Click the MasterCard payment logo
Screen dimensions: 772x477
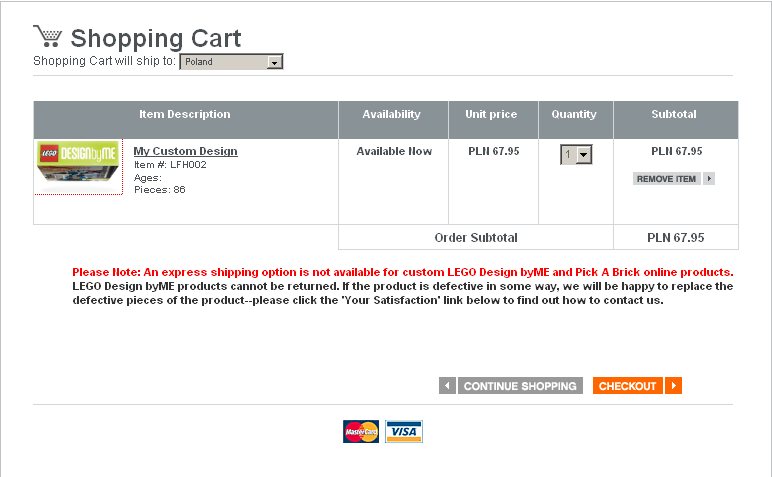click(361, 431)
